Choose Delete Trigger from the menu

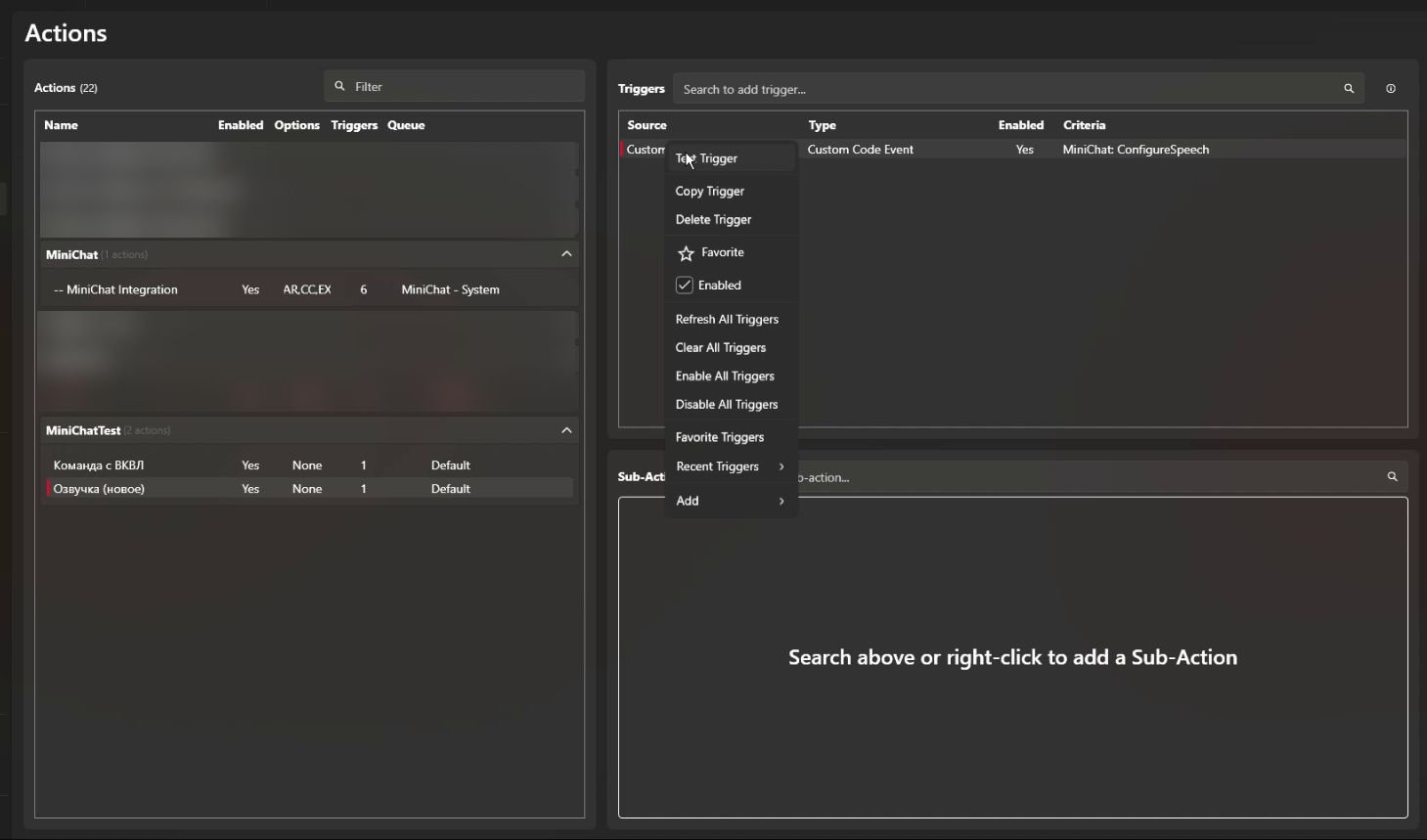click(713, 220)
